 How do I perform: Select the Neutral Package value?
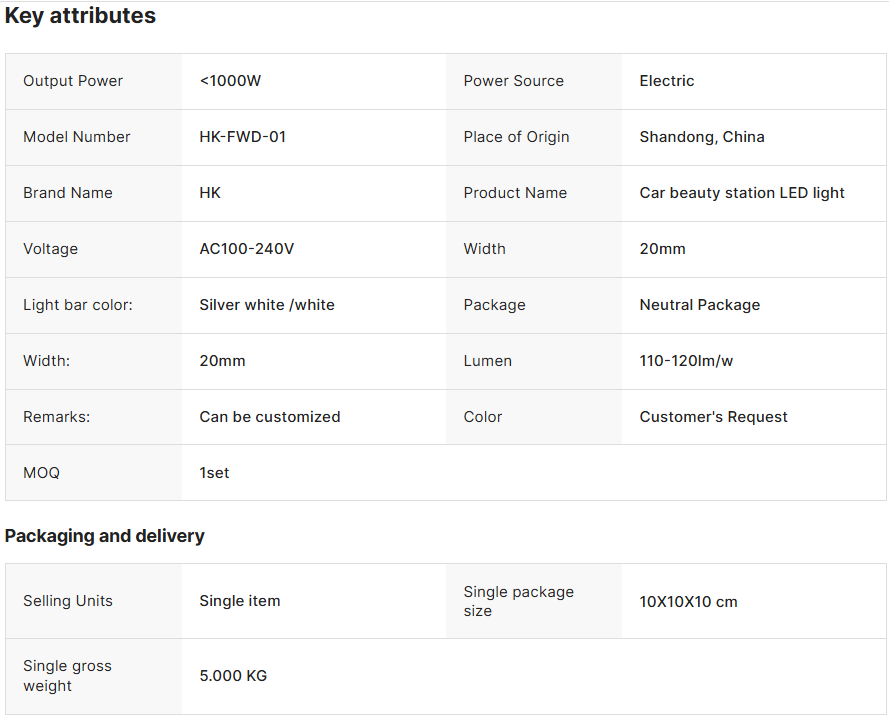click(700, 305)
